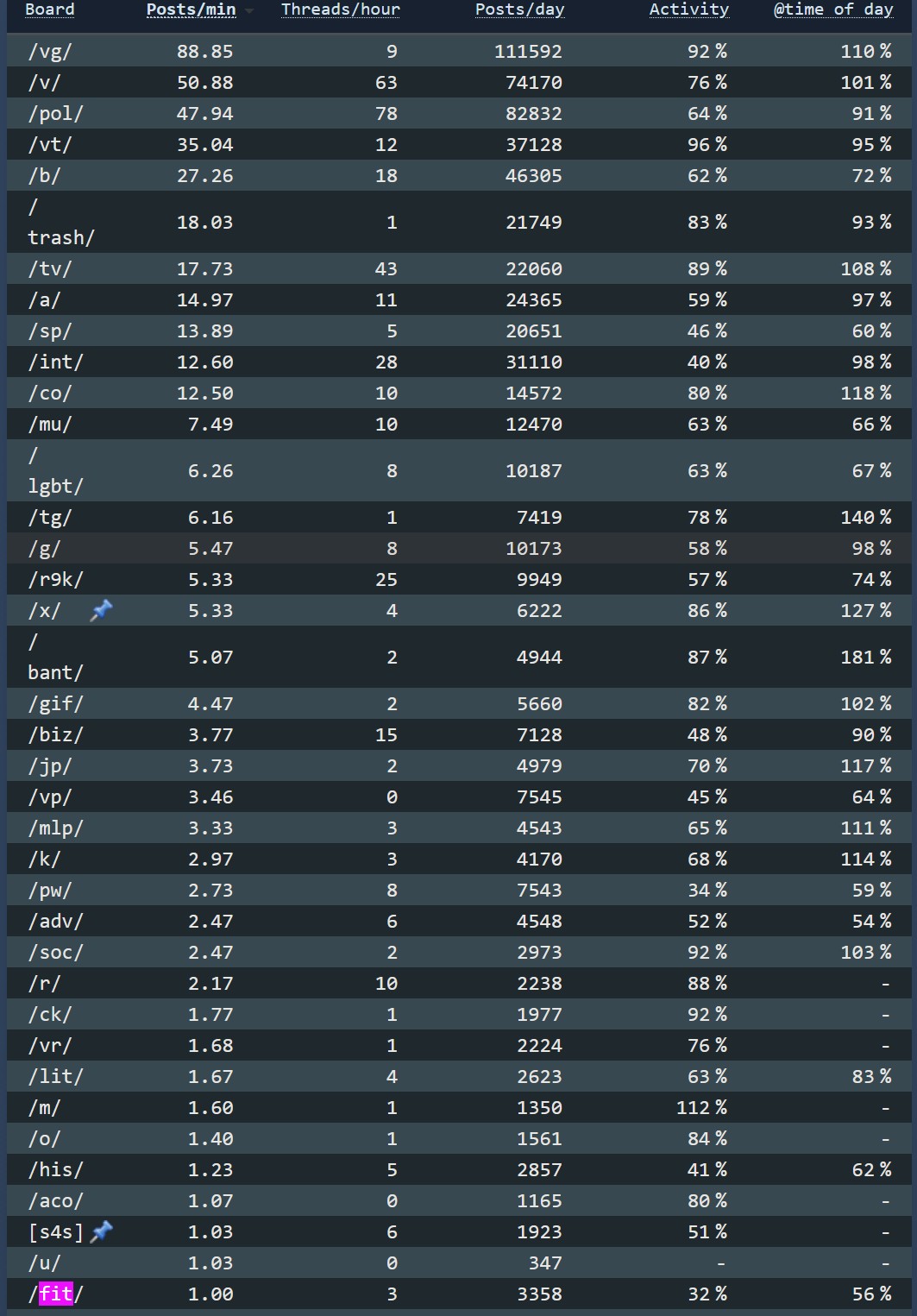
Task: Click the pin icon next to [s4s]
Action: [x=101, y=1232]
